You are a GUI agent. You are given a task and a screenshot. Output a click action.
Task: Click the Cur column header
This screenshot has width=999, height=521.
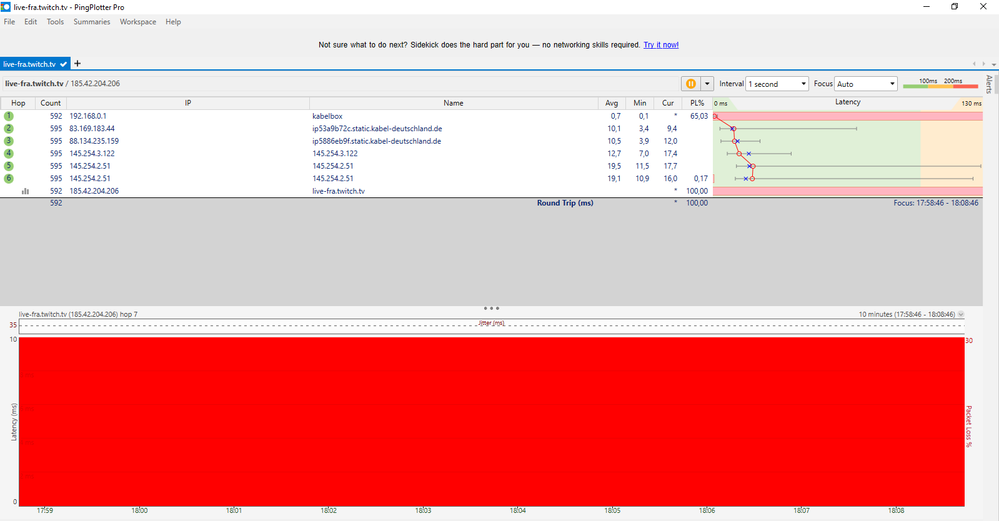[x=668, y=103]
